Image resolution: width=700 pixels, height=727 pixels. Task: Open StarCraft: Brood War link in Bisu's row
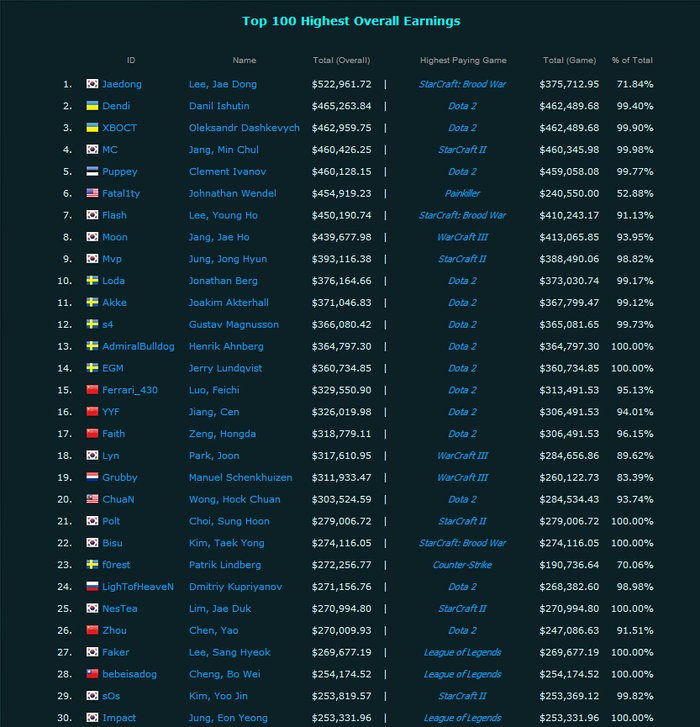click(x=462, y=543)
